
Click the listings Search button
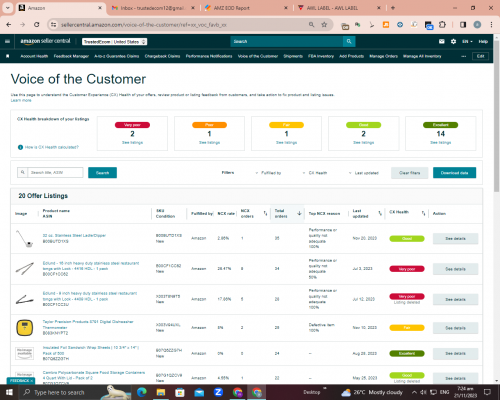(102, 173)
